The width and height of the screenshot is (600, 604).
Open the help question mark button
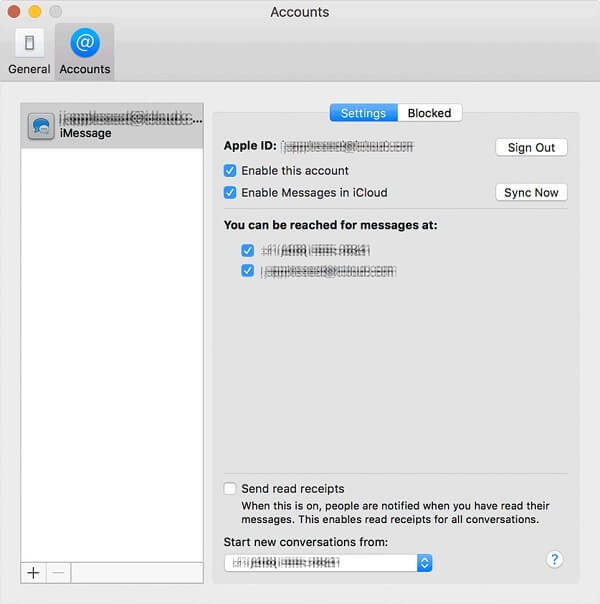pyautogui.click(x=555, y=560)
